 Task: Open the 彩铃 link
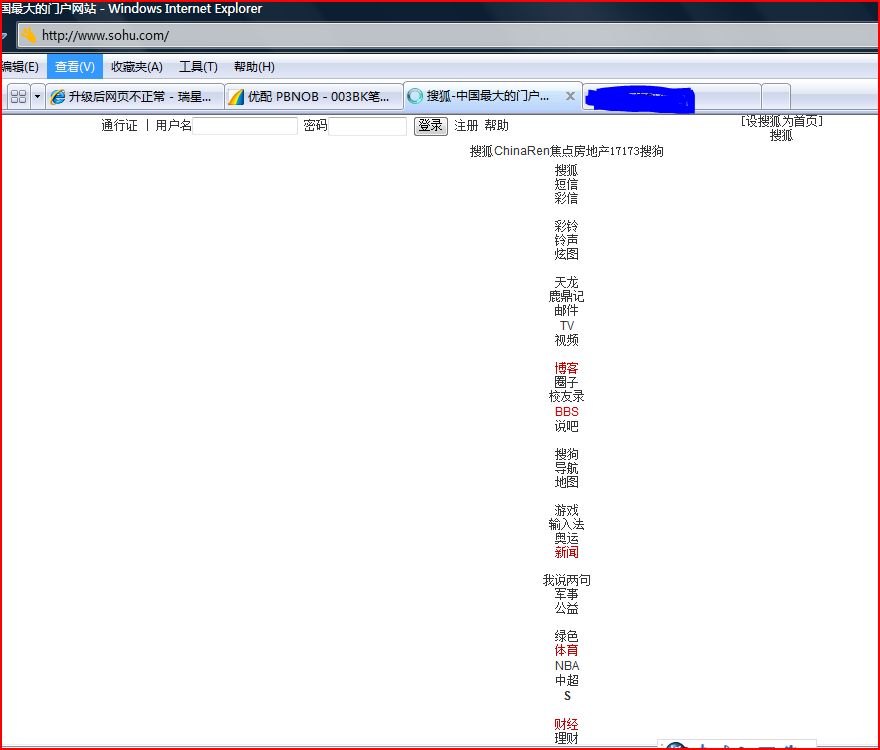point(566,226)
